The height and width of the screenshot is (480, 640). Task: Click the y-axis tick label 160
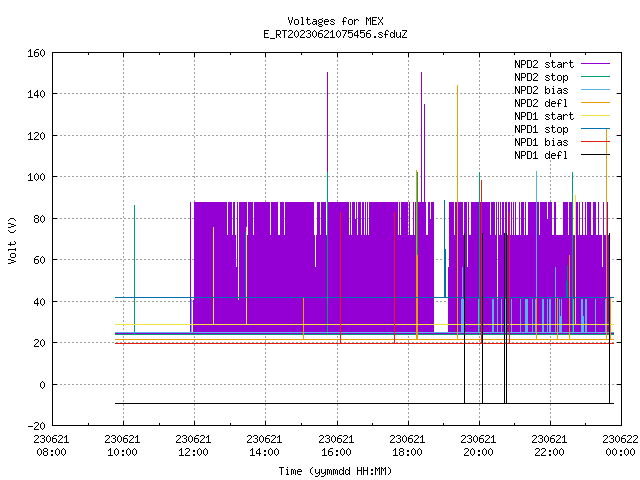pos(36,53)
